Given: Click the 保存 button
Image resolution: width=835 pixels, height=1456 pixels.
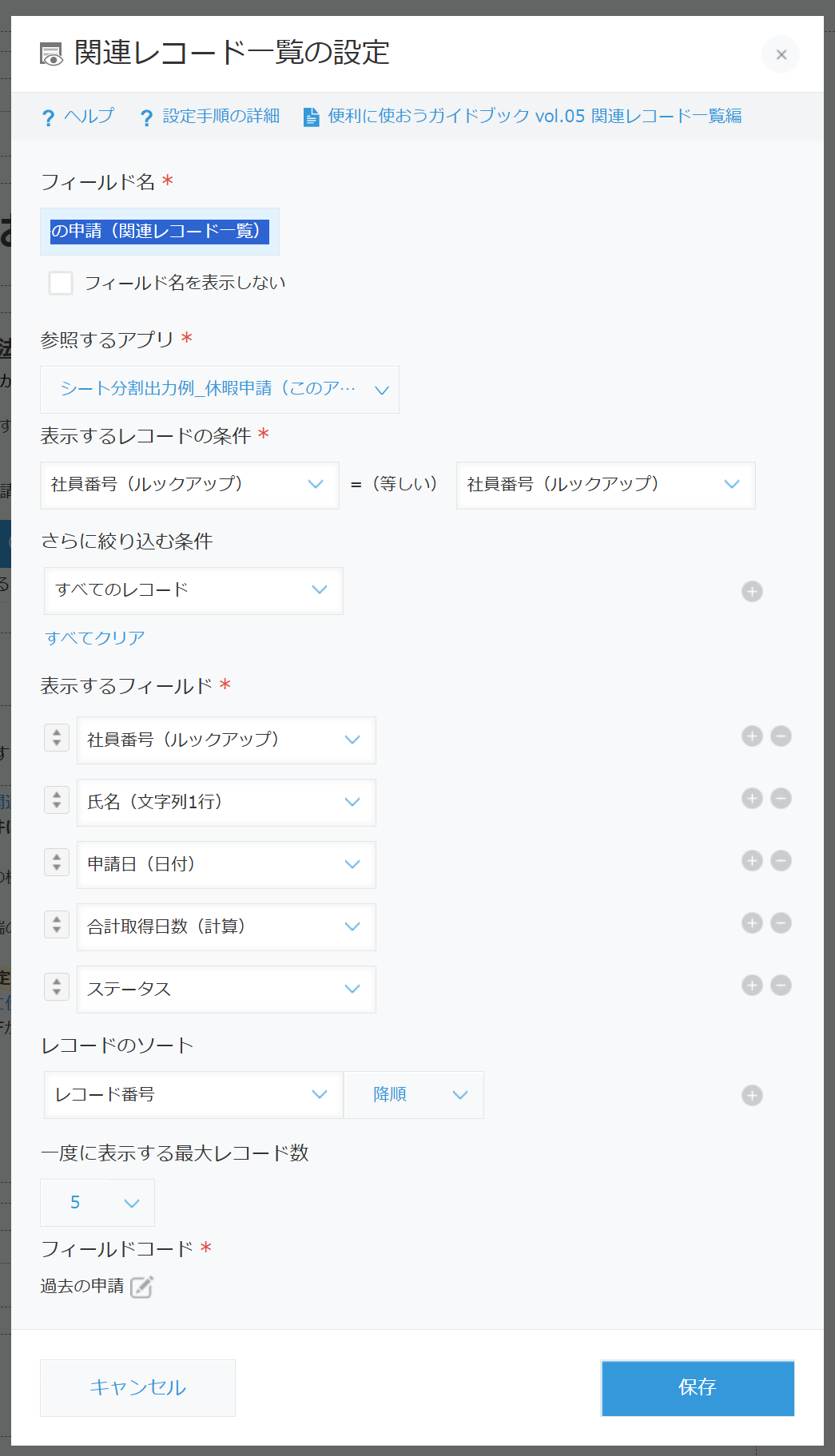Looking at the screenshot, I should point(698,1388).
